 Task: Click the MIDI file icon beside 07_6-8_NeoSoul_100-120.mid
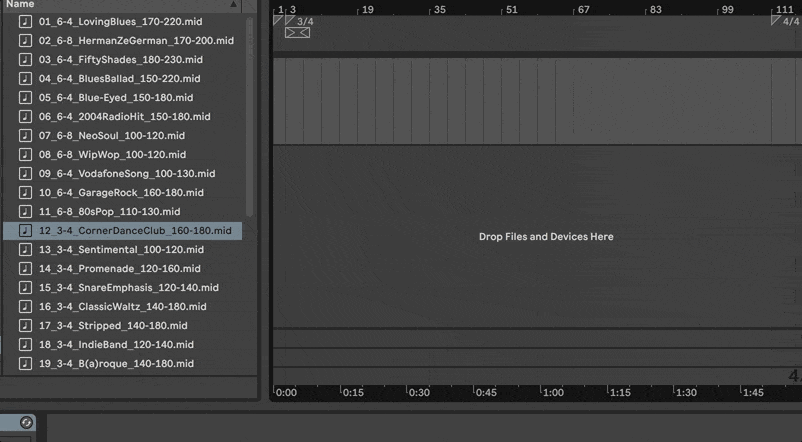(25, 135)
